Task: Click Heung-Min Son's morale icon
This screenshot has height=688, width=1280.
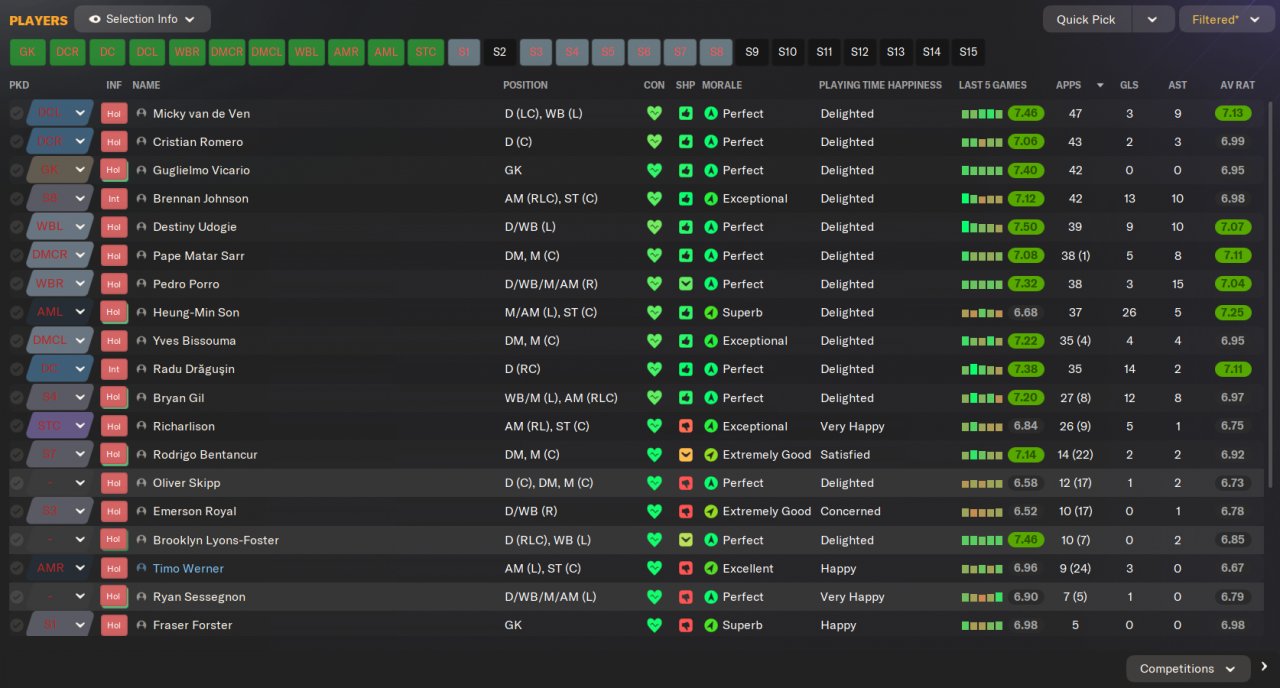Action: tap(711, 312)
